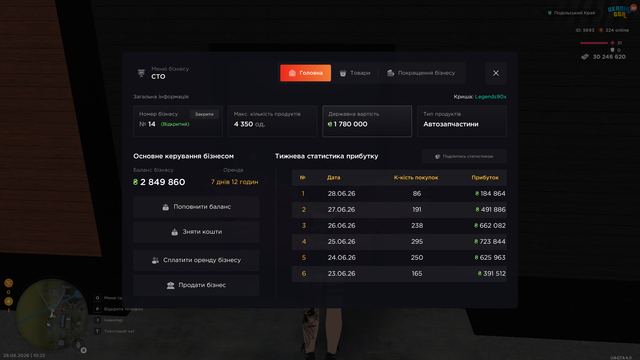The image size is (640, 360).
Task: Click the Інвентар hint in HUD
Action: coord(113,320)
